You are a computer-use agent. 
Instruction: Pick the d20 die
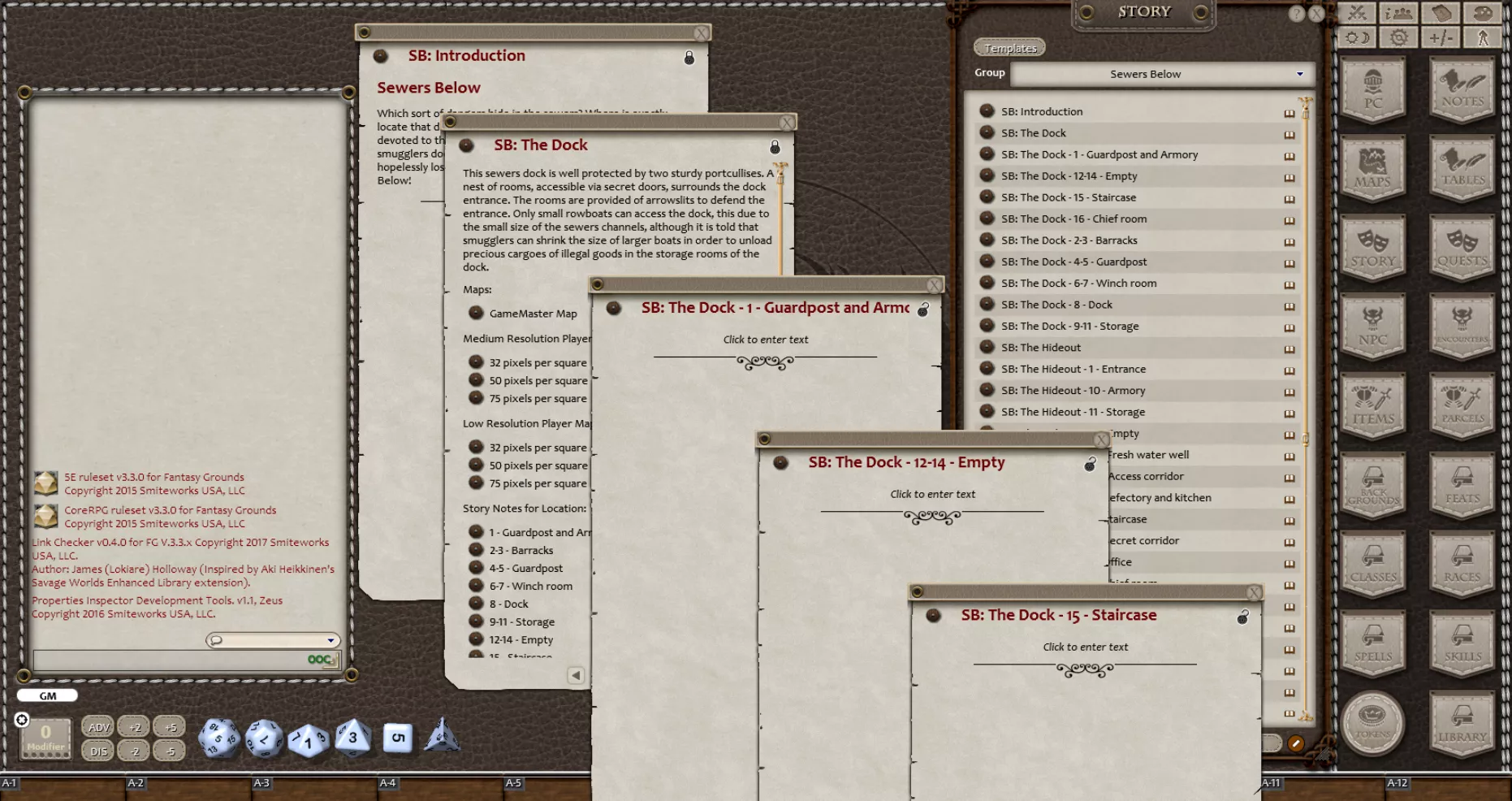(219, 738)
